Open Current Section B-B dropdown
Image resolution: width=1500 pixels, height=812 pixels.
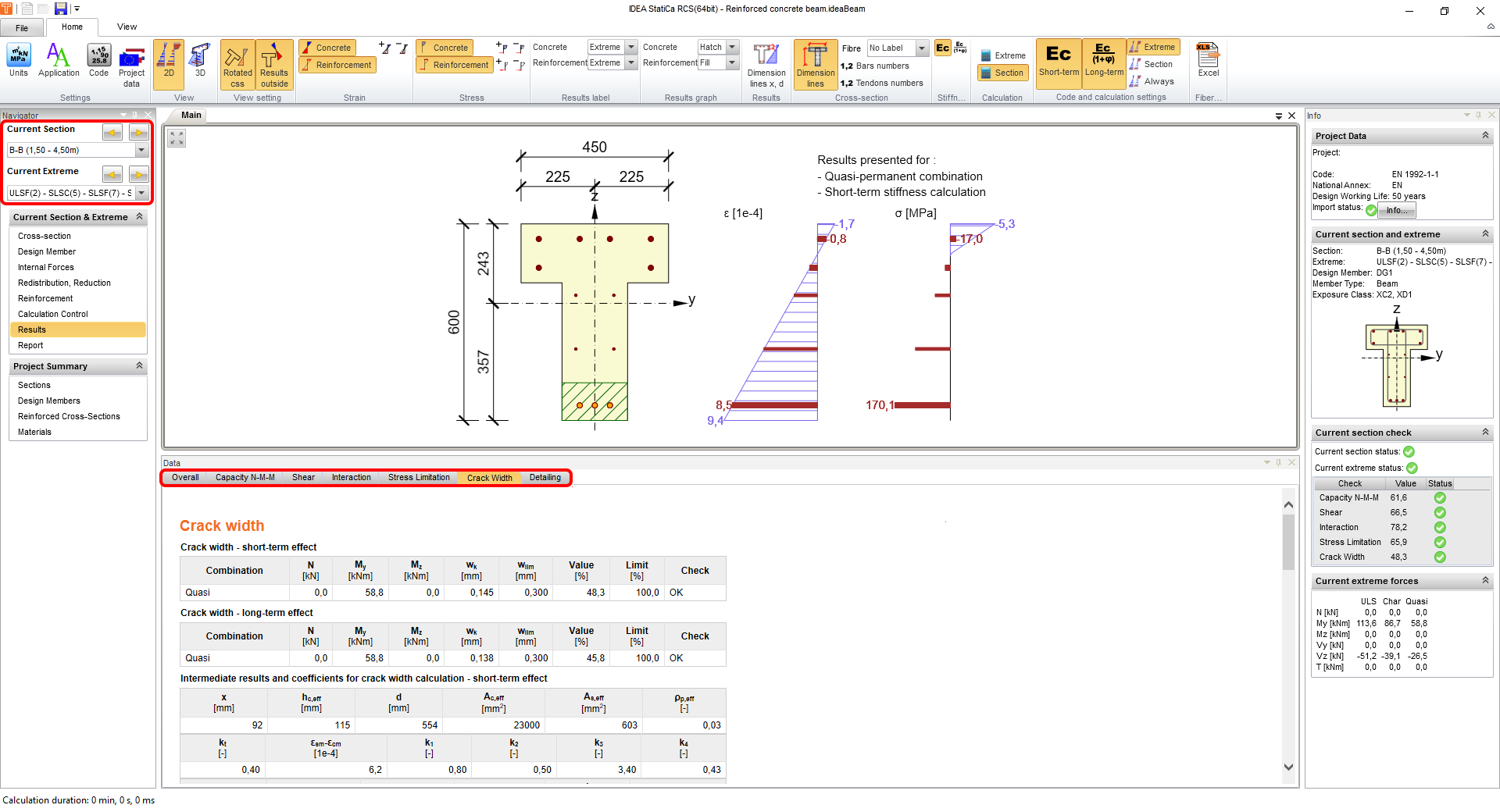pos(141,150)
